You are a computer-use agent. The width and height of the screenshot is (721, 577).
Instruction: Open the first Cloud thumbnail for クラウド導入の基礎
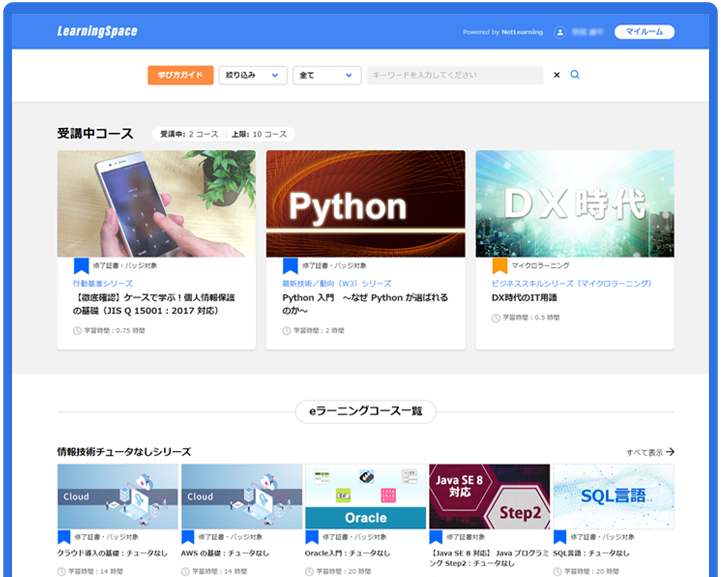click(118, 497)
